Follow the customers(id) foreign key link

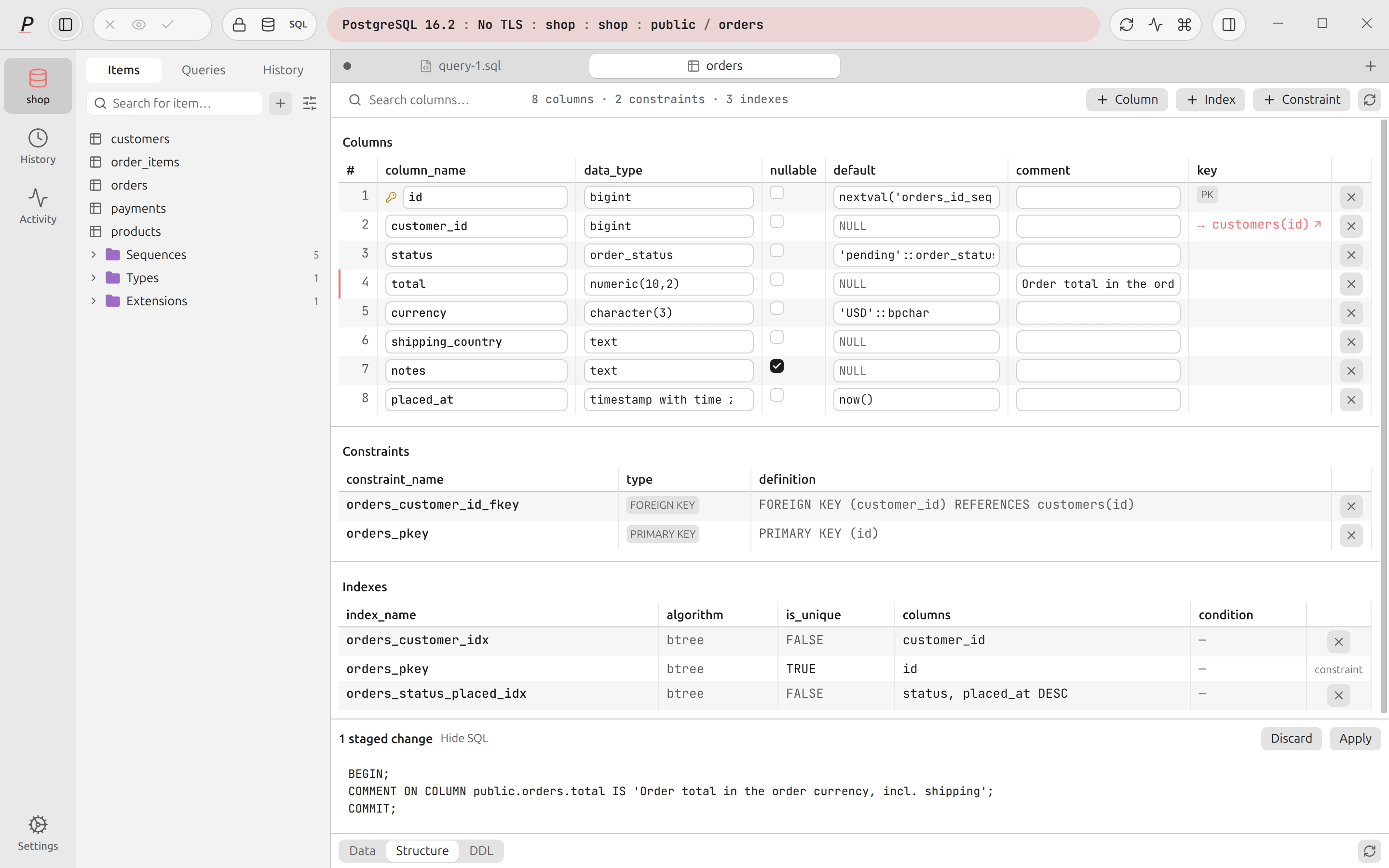click(x=1260, y=224)
